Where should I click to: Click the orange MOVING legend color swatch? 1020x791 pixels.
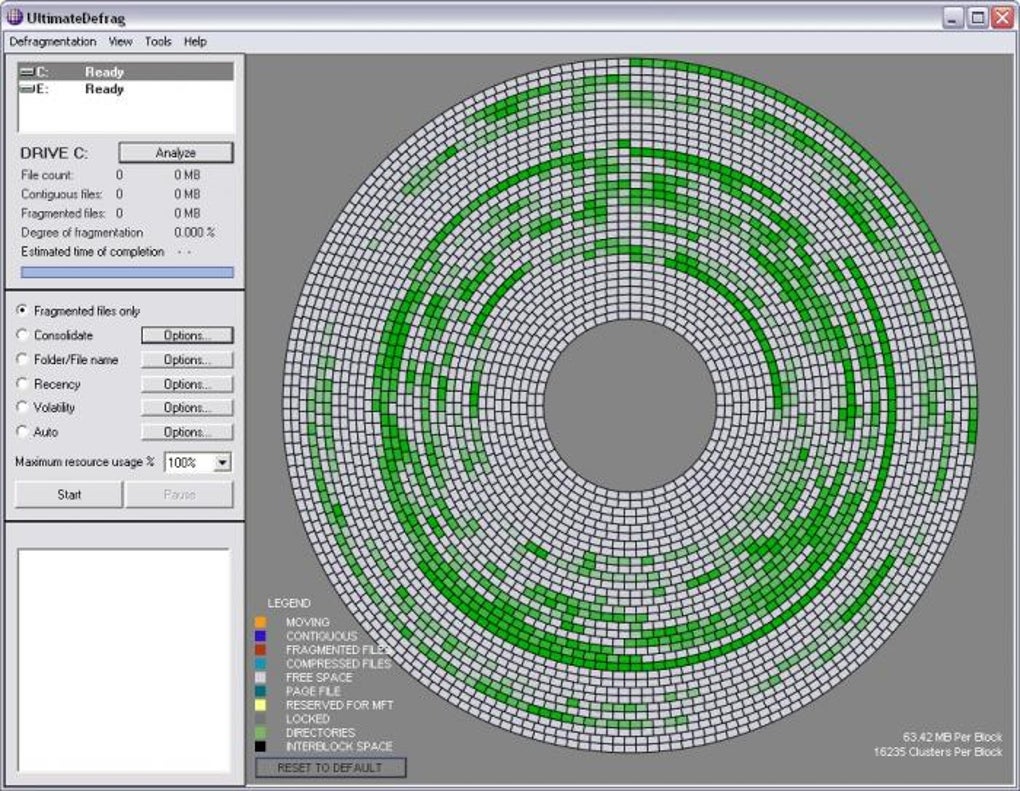coord(261,622)
